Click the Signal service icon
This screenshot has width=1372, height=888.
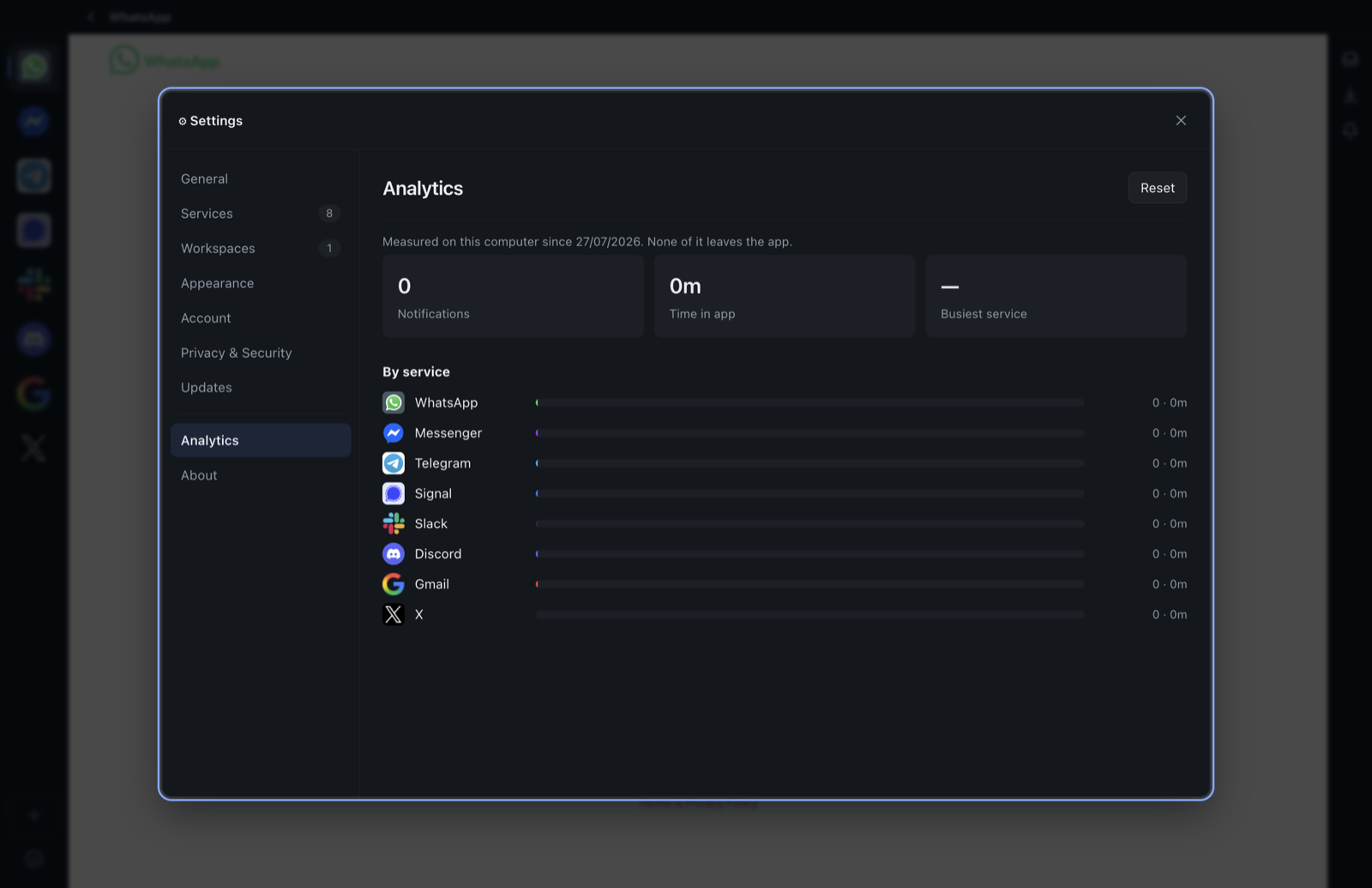click(394, 493)
